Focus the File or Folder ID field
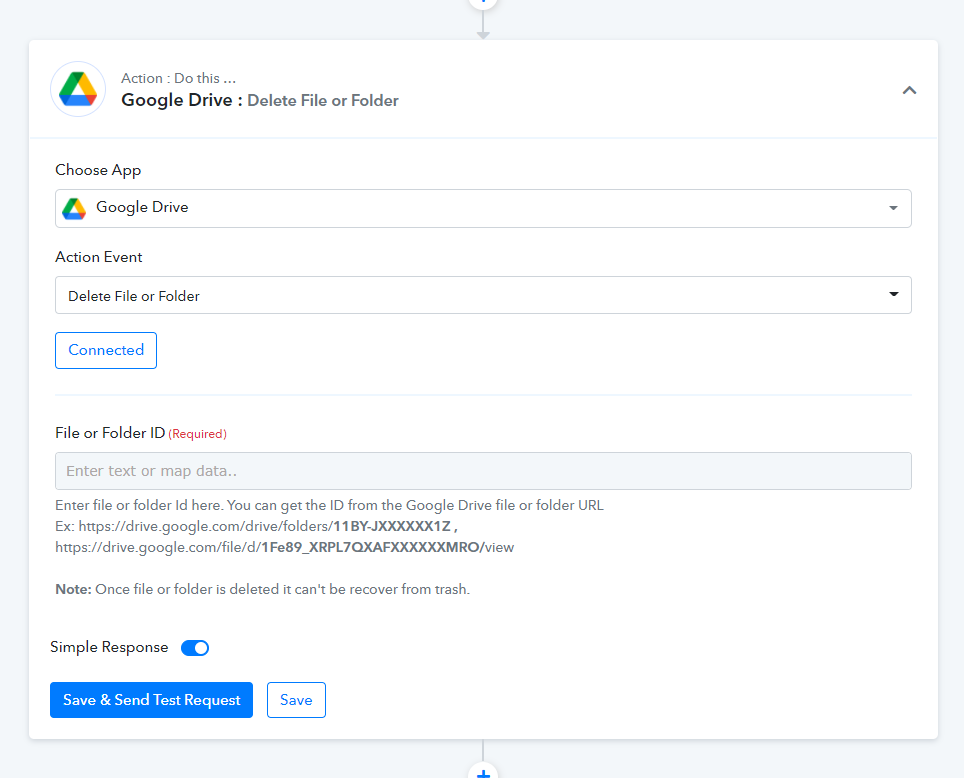Image resolution: width=964 pixels, height=778 pixels. point(483,471)
